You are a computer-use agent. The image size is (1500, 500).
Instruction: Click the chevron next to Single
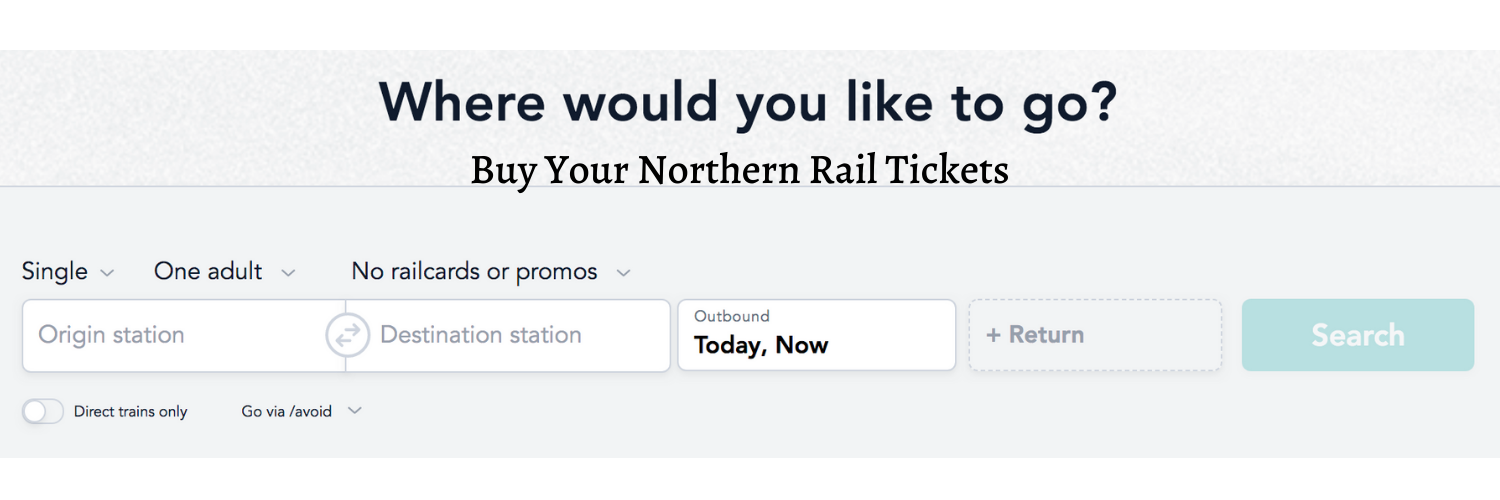click(x=107, y=273)
